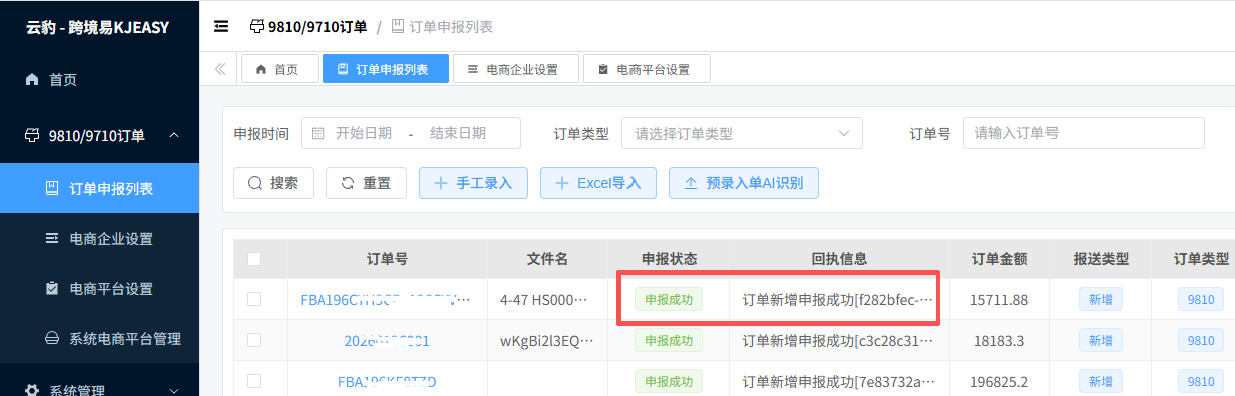Click 申报成功 tag in the 196825.2 row
Screen dimensions: 1235x396
[669, 381]
